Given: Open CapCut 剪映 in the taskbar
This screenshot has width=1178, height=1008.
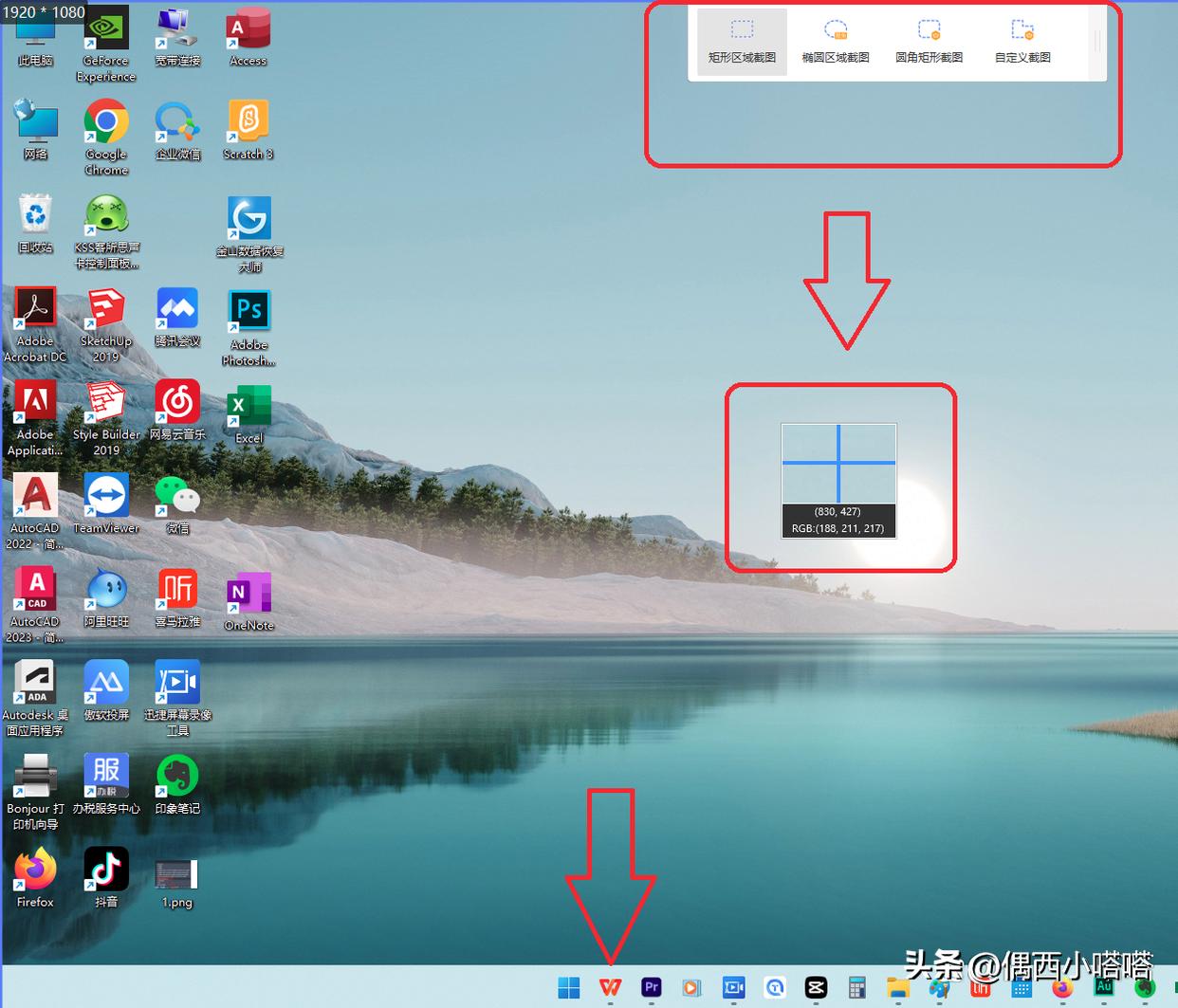Looking at the screenshot, I should [816, 987].
